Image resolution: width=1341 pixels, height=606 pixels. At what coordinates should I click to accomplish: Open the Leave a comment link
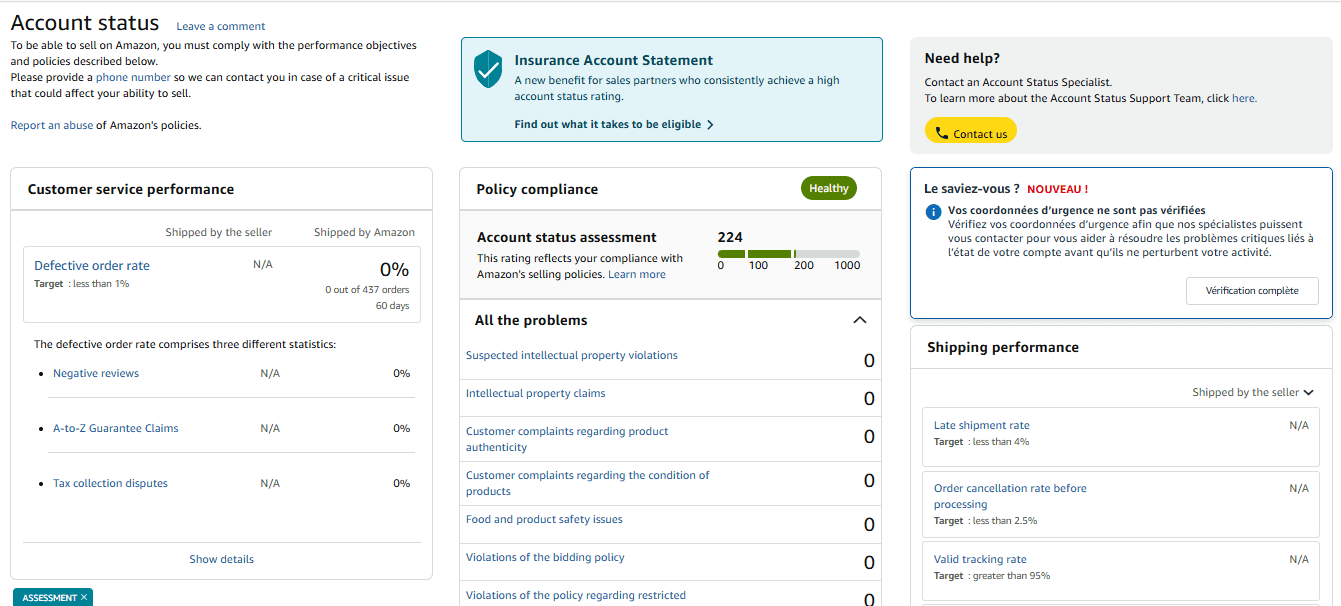pos(220,26)
